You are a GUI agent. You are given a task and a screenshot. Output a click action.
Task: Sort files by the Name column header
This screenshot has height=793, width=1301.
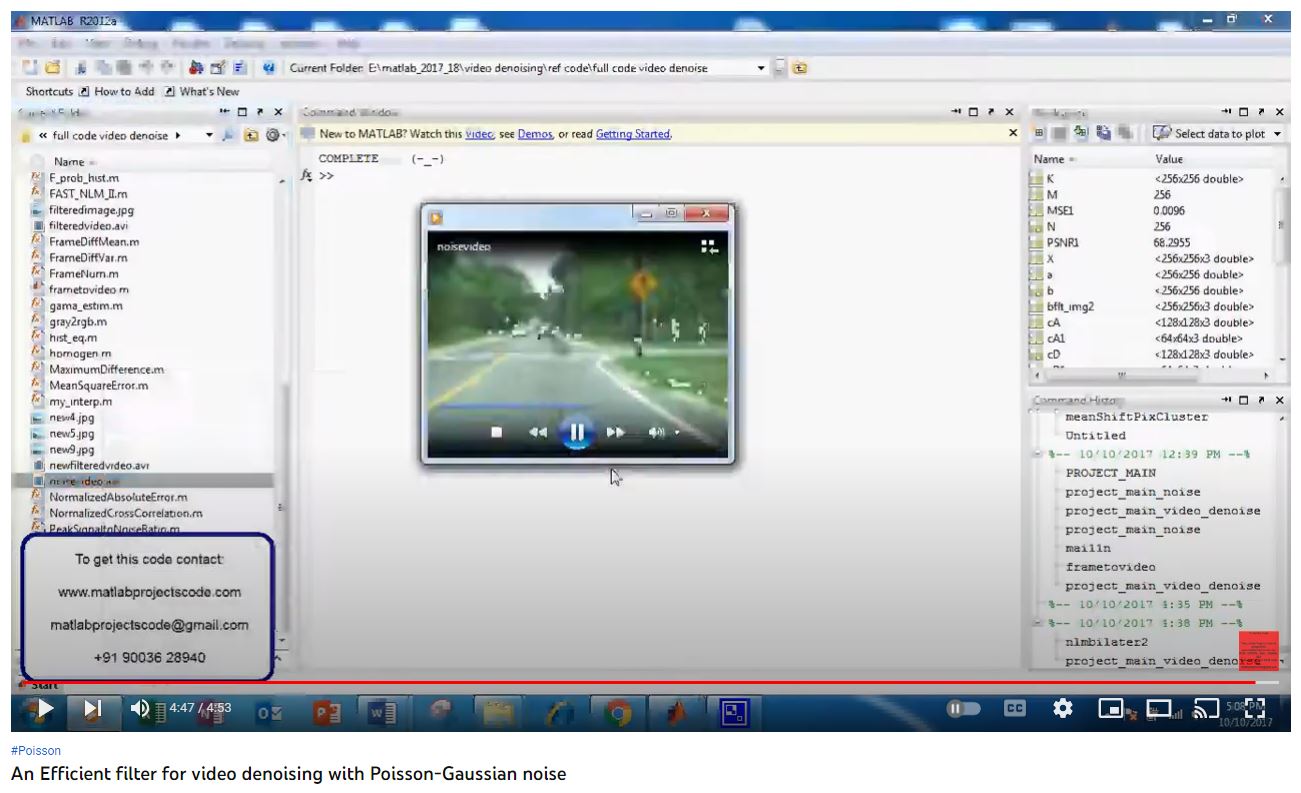click(70, 161)
